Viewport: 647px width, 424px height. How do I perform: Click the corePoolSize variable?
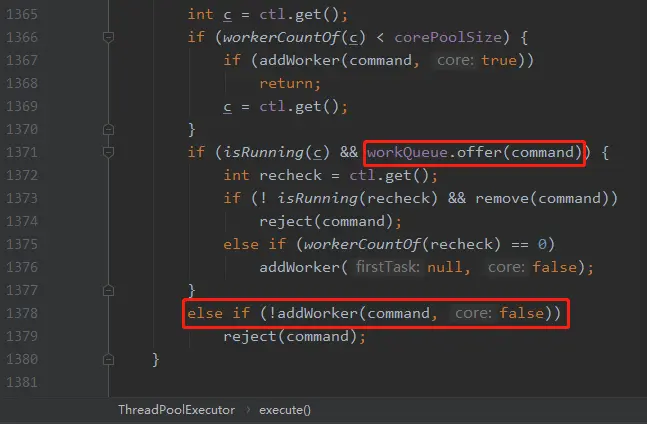pos(448,38)
